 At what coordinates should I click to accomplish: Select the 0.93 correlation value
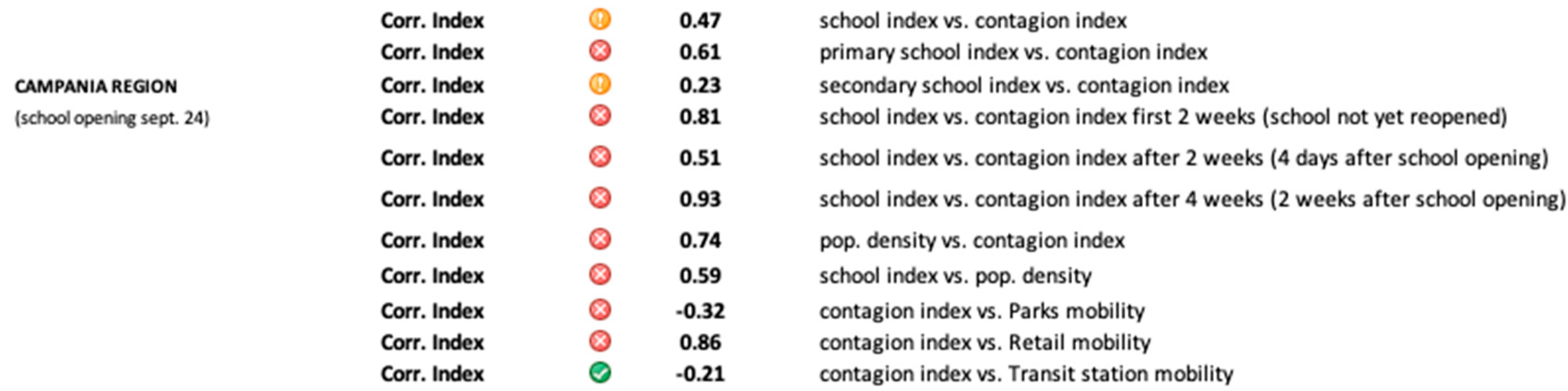click(x=700, y=199)
